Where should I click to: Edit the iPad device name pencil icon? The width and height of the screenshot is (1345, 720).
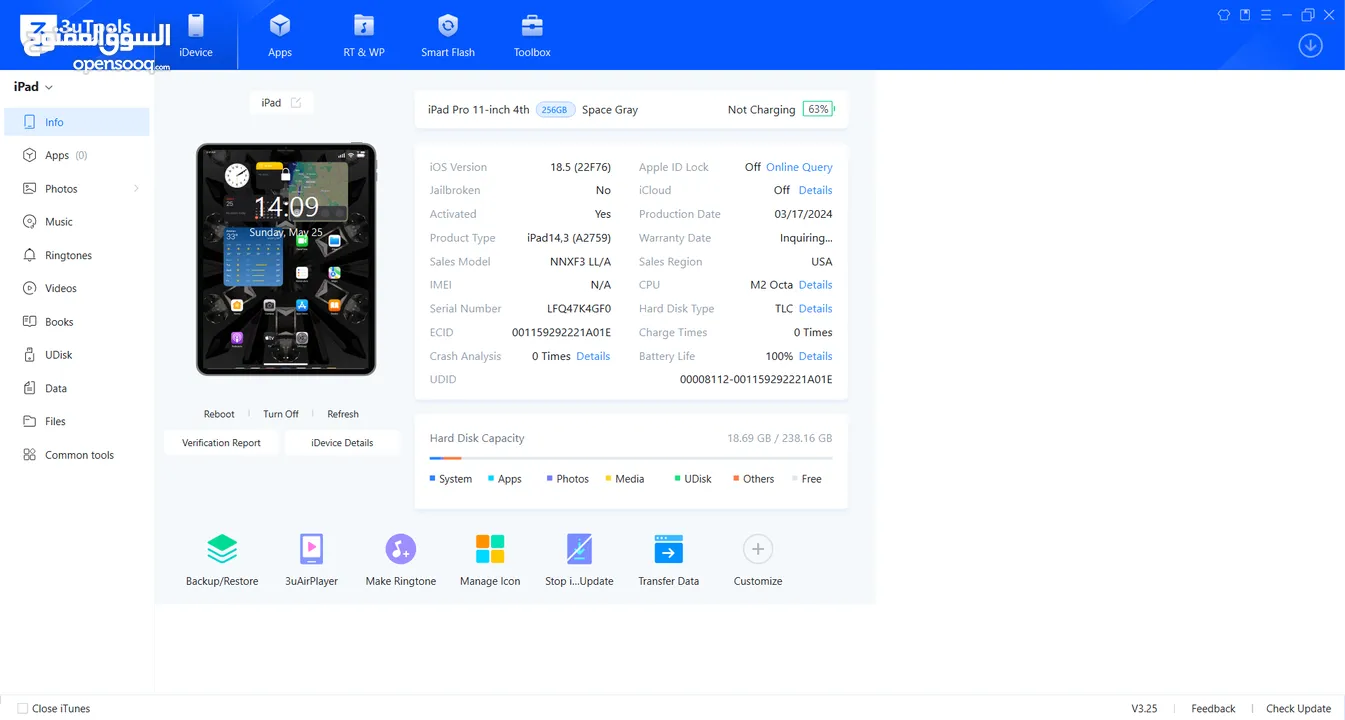296,103
